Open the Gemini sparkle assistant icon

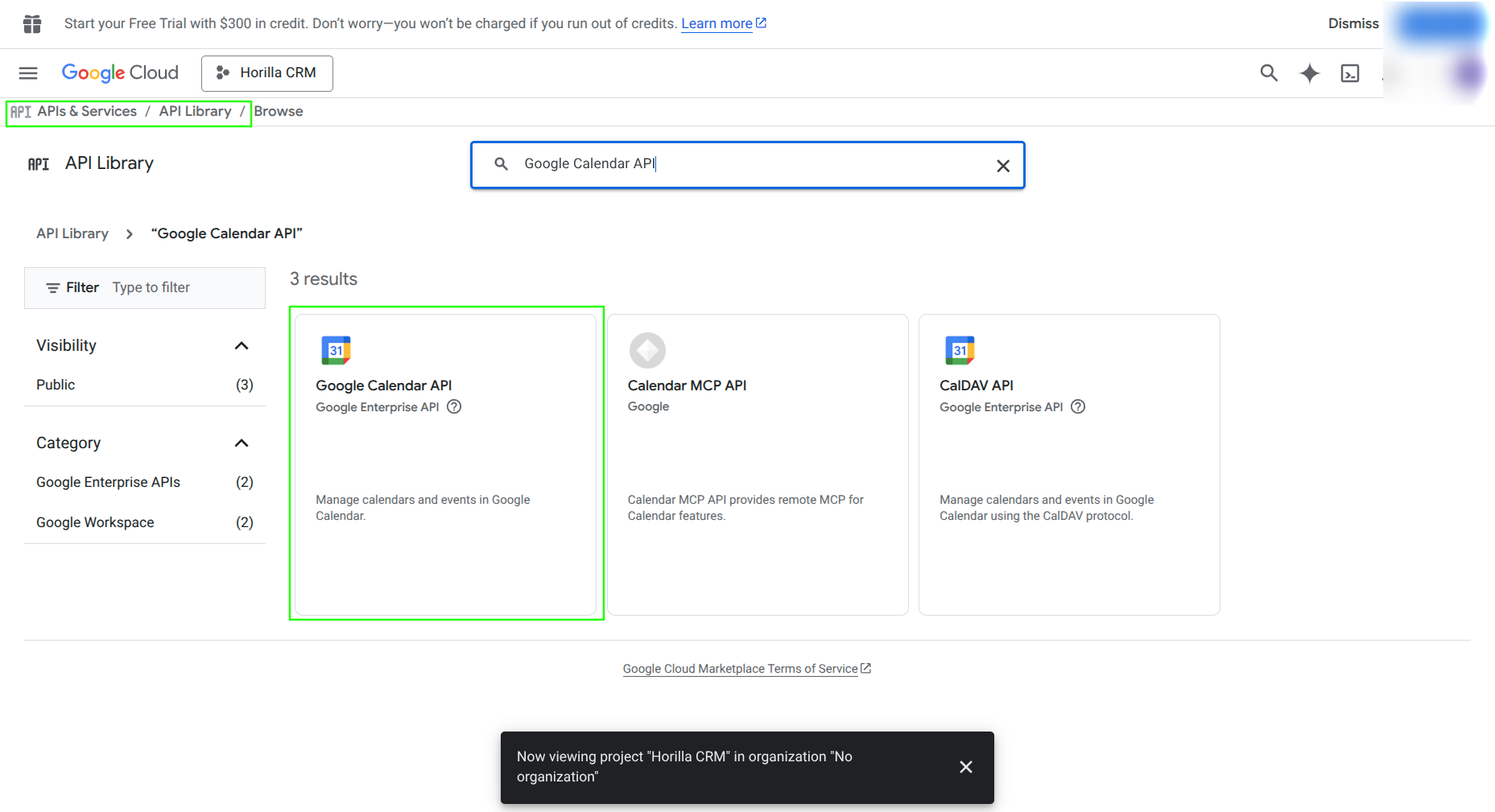pyautogui.click(x=1310, y=73)
